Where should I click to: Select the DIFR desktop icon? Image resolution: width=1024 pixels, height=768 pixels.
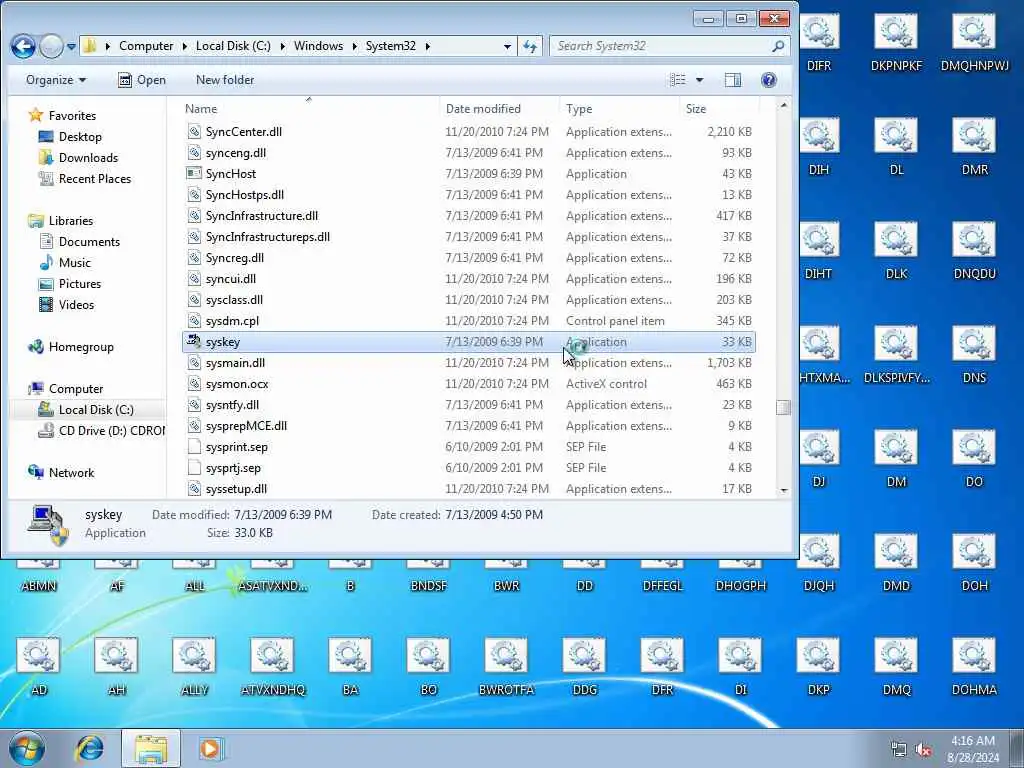(819, 44)
